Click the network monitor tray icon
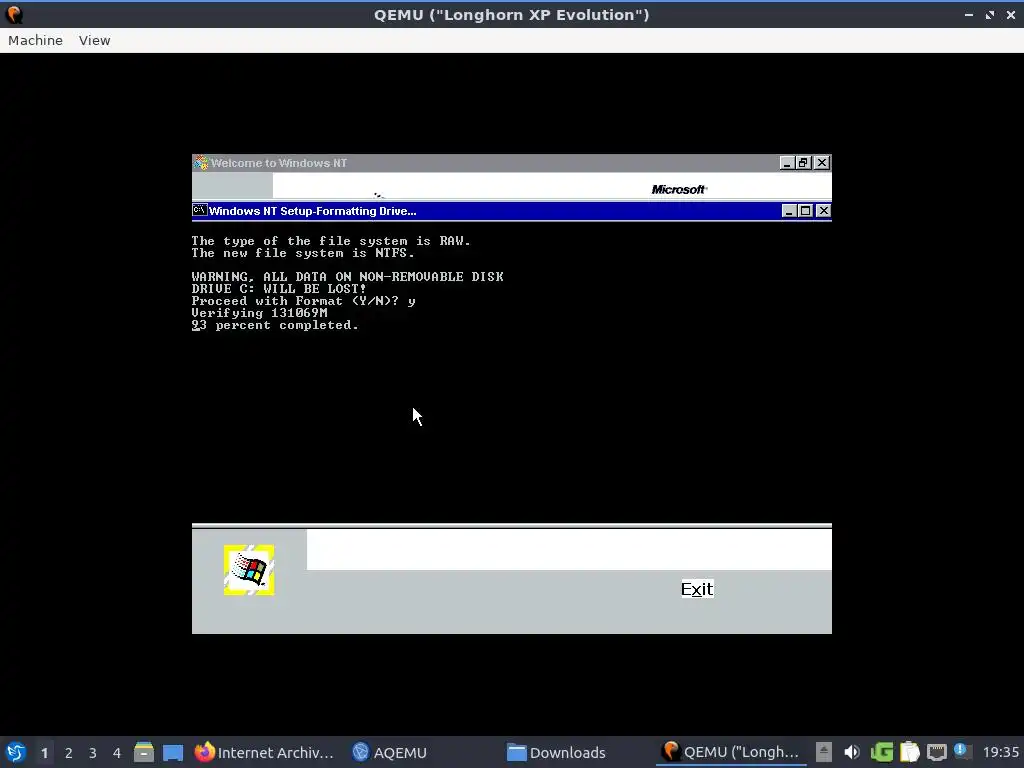Viewport: 1024px width, 768px height. click(x=936, y=752)
